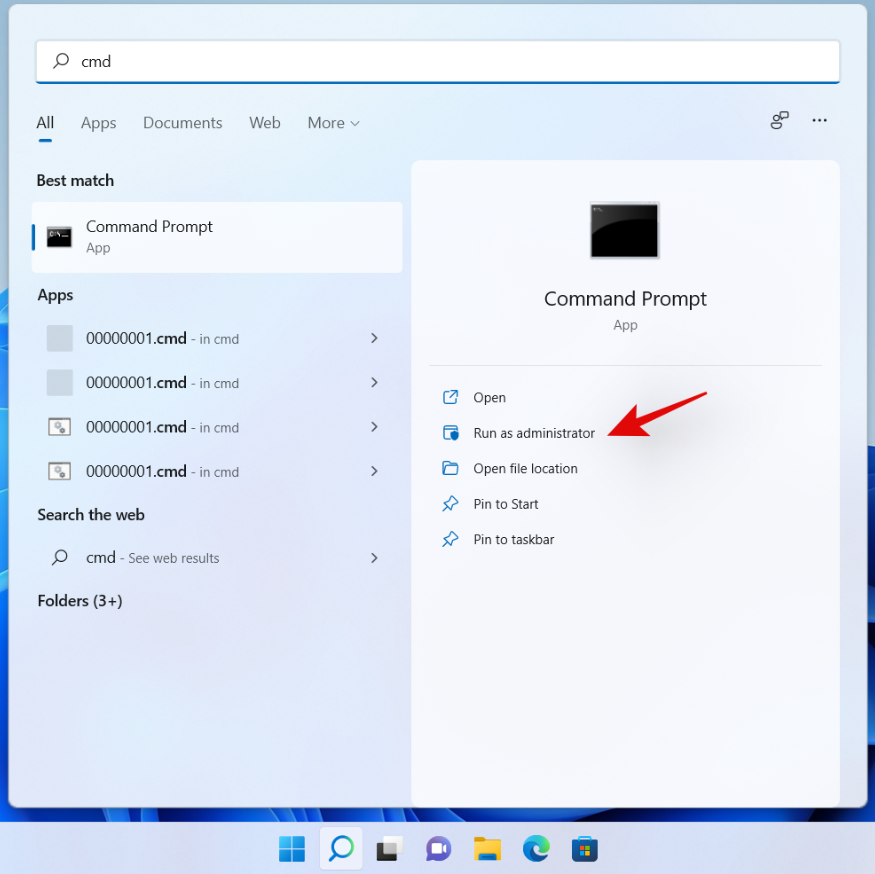
Task: Expand the cmd web search suggestion
Action: tap(373, 558)
